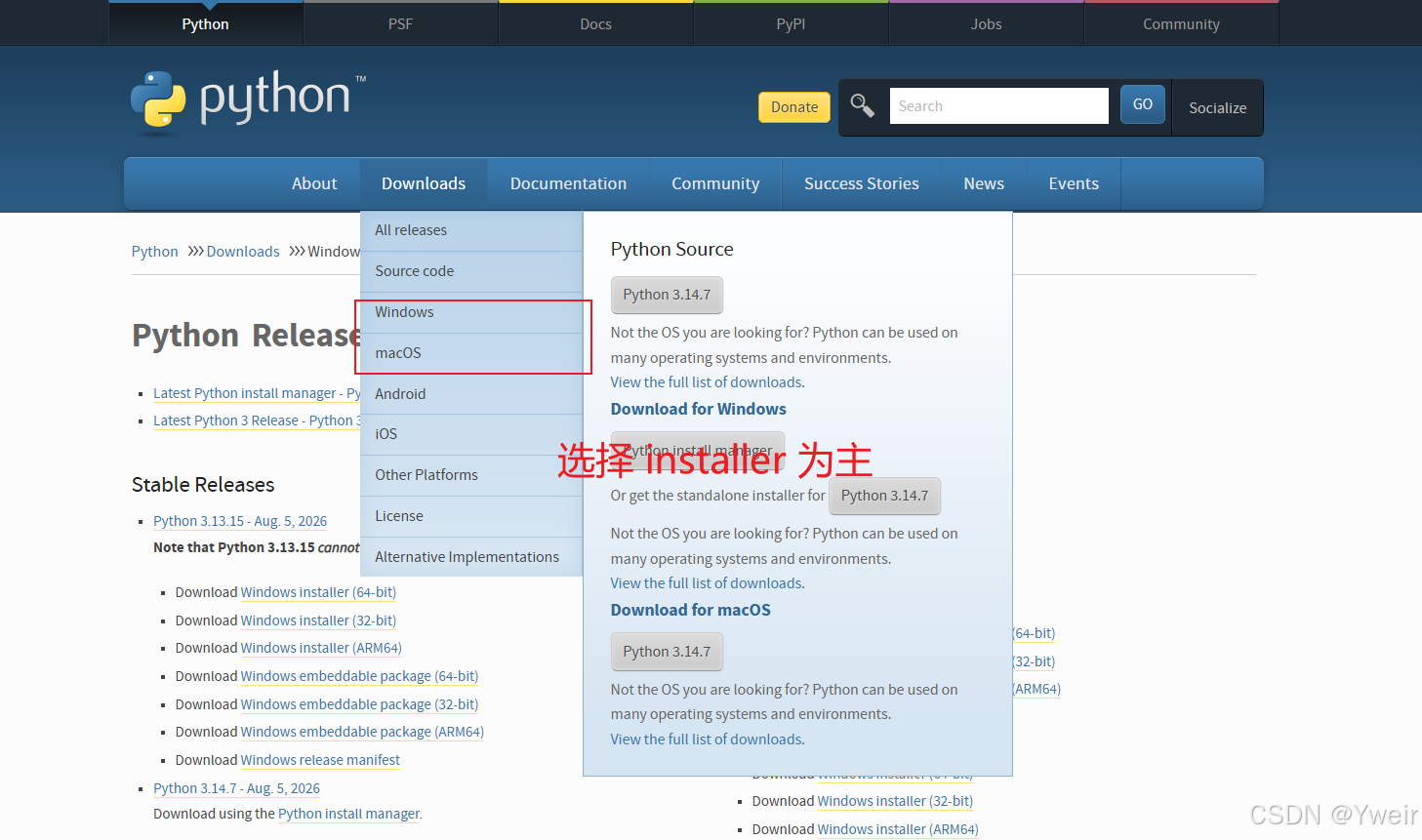Click Python 3.14.7 button under Python Source
This screenshot has width=1422, height=840.
tap(667, 295)
